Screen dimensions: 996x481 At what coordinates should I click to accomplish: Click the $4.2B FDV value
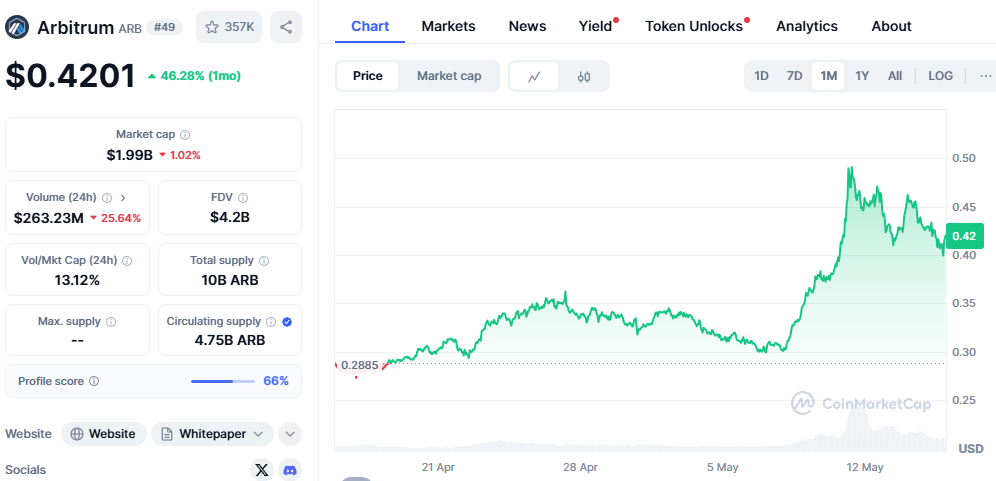[x=230, y=217]
